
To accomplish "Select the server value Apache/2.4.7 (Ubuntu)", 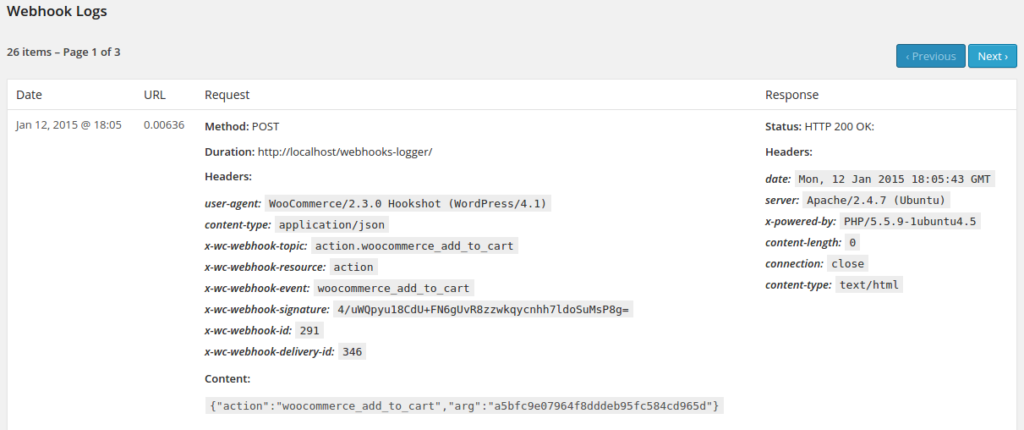I will 878,200.
